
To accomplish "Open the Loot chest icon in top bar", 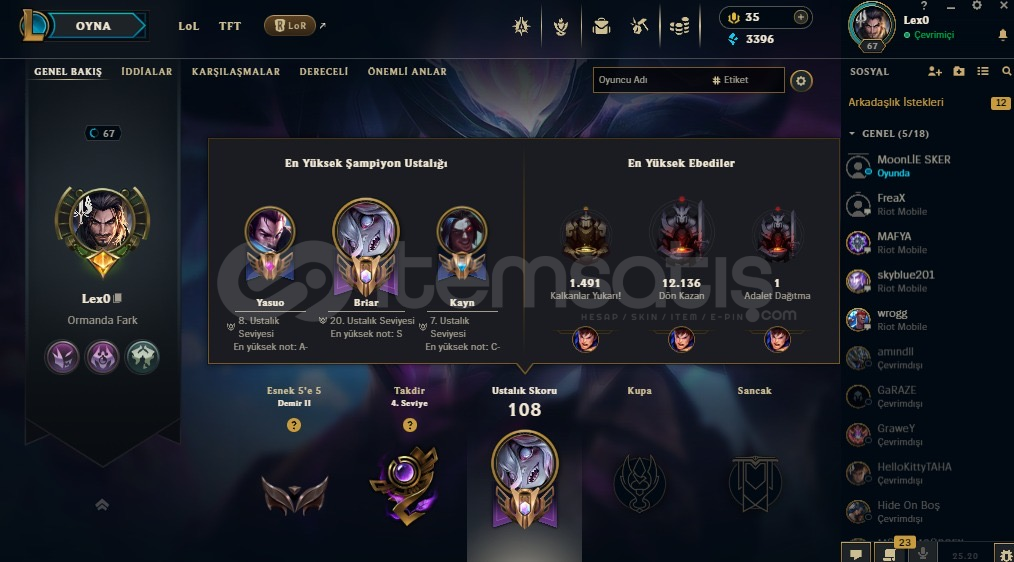I will 601,27.
